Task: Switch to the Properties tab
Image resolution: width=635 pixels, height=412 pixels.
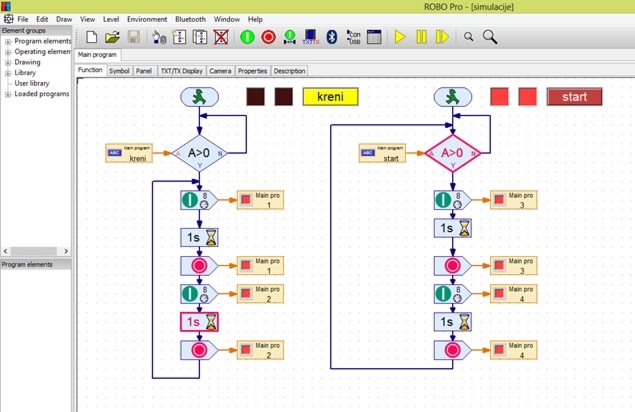Action: click(252, 71)
